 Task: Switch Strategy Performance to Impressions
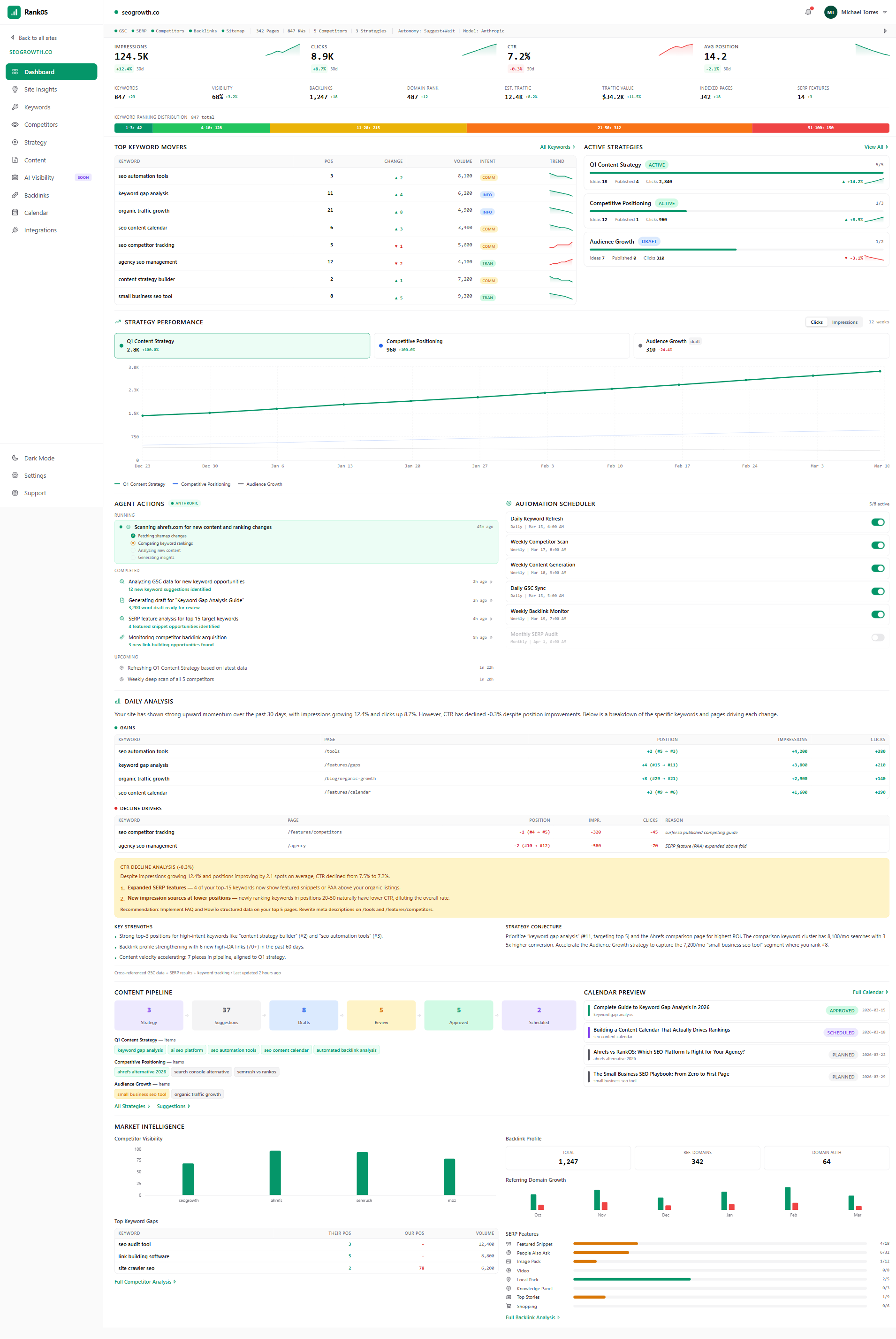pyautogui.click(x=844, y=322)
